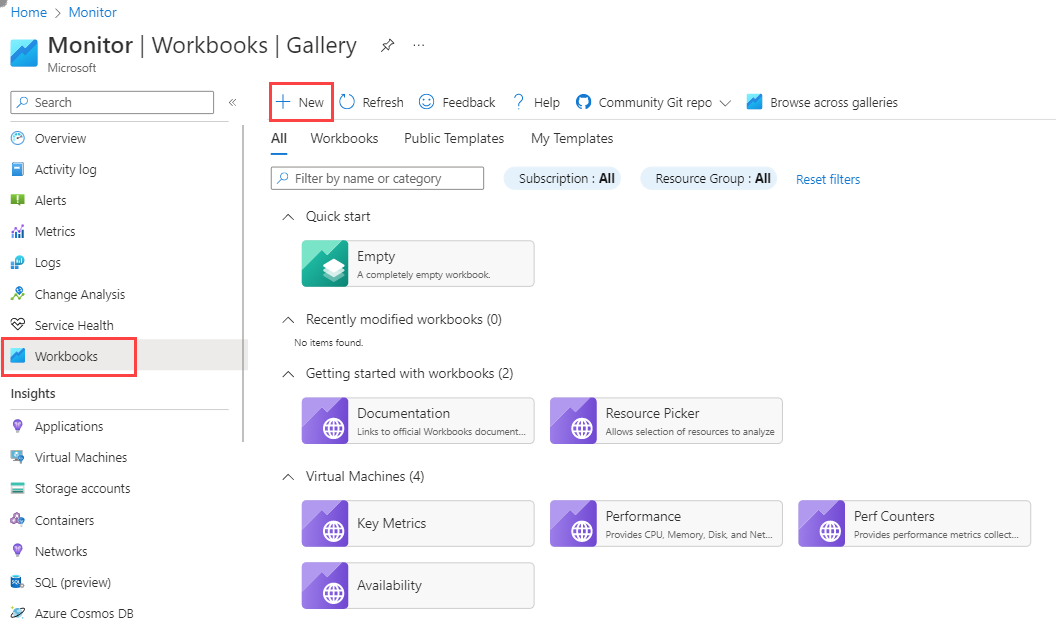Collapse the Virtual Machines section

288,477
